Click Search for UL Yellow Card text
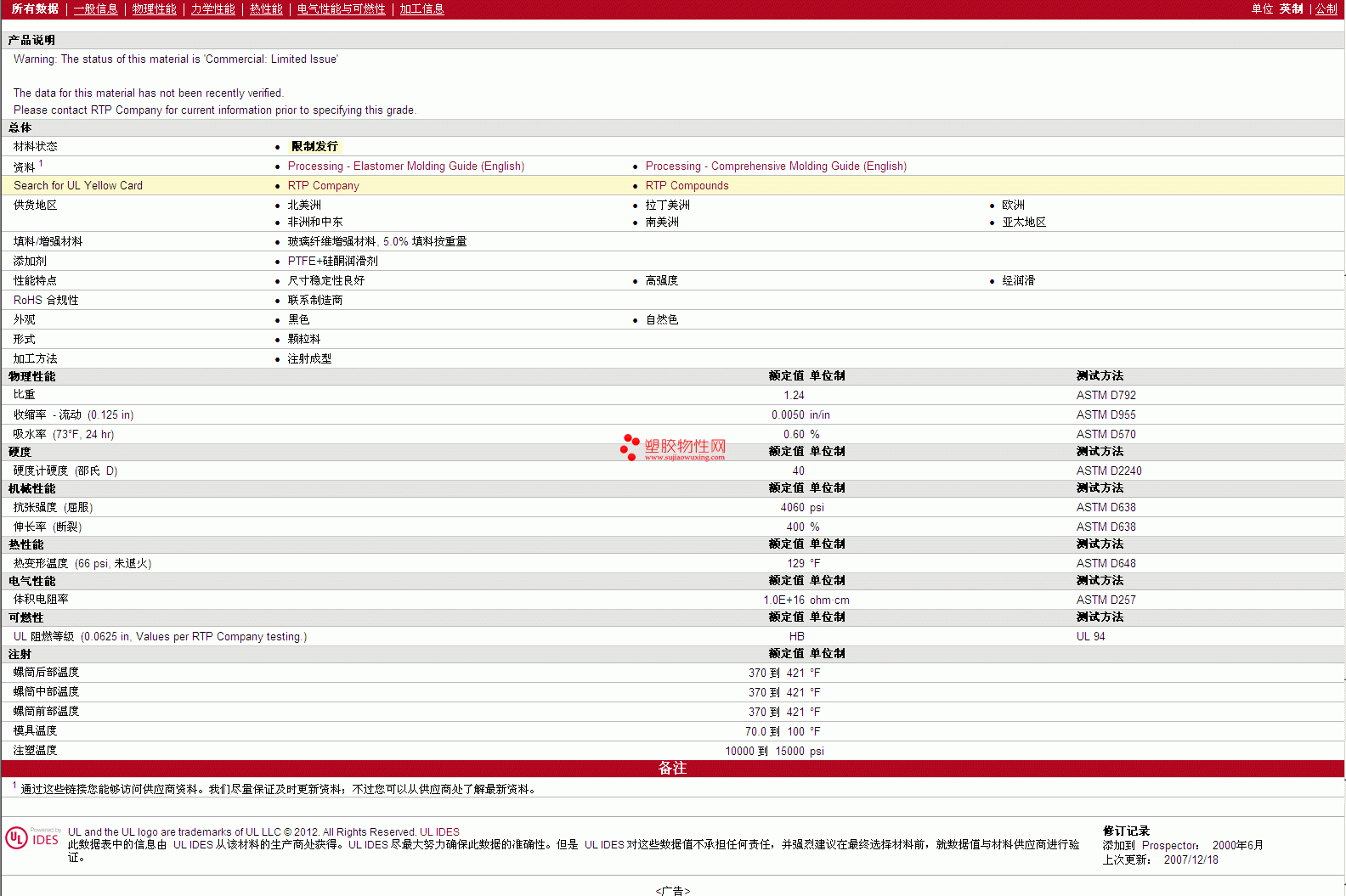Screen dimensions: 1346x896 pos(78,186)
